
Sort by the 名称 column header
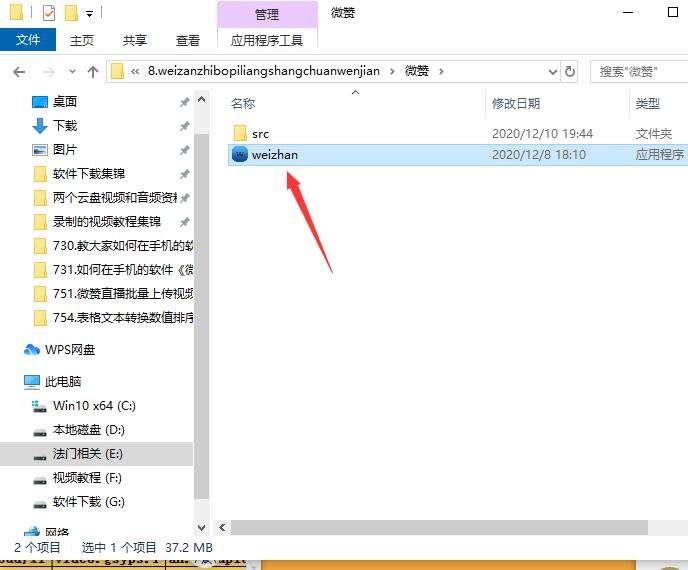243,104
